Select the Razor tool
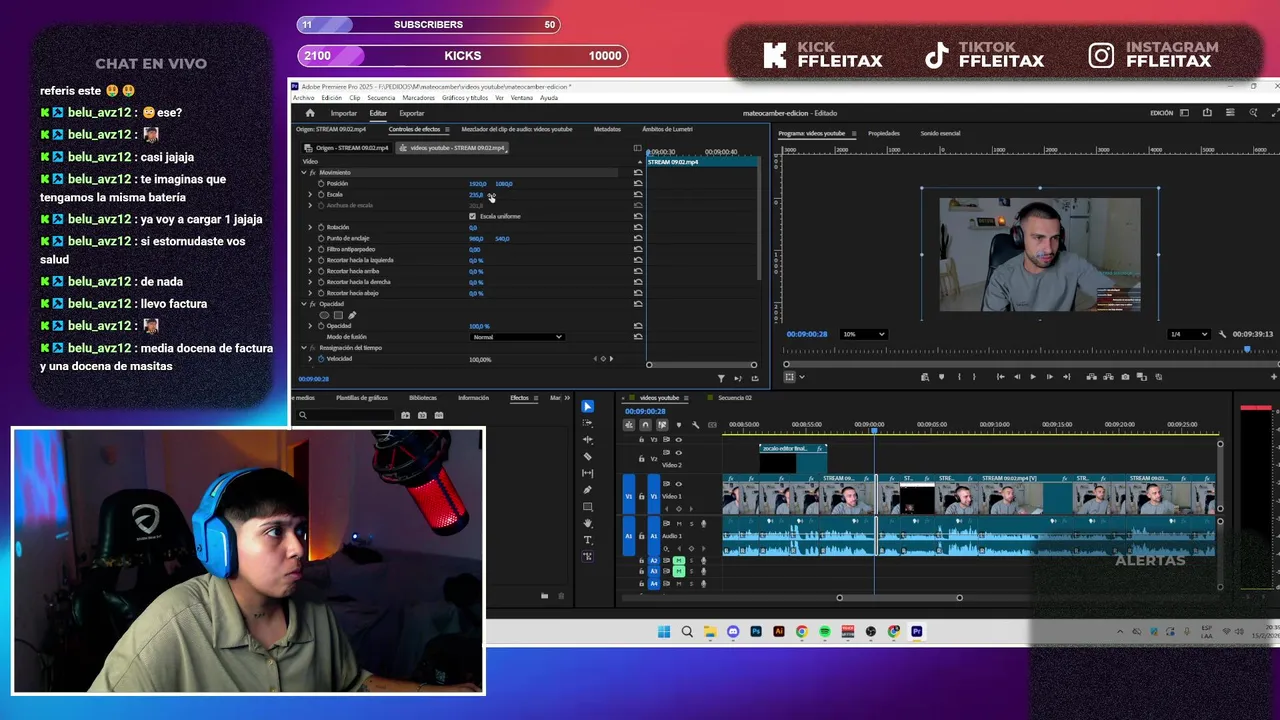 point(587,456)
